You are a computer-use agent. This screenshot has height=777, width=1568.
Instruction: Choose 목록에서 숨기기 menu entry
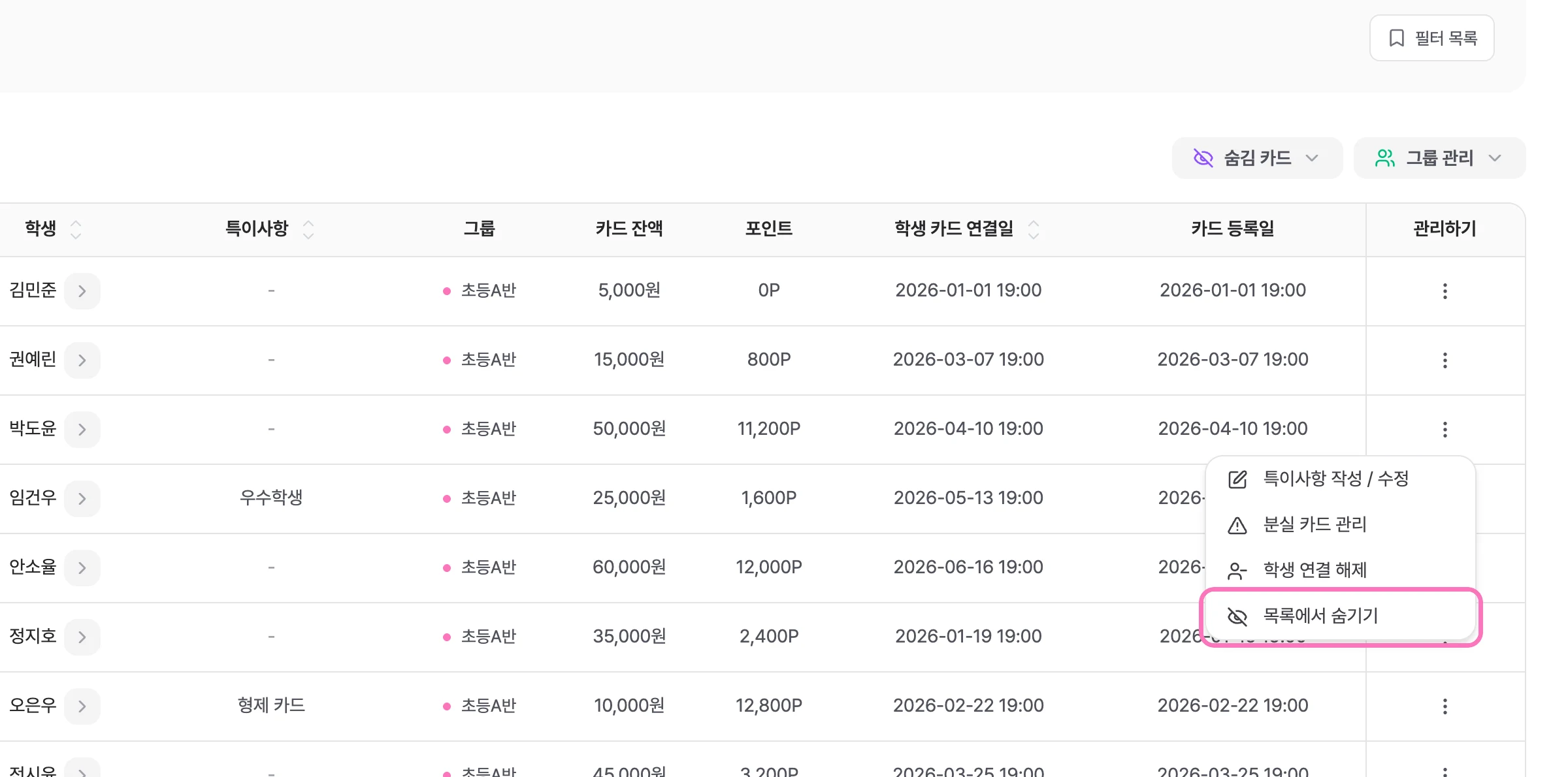1340,616
